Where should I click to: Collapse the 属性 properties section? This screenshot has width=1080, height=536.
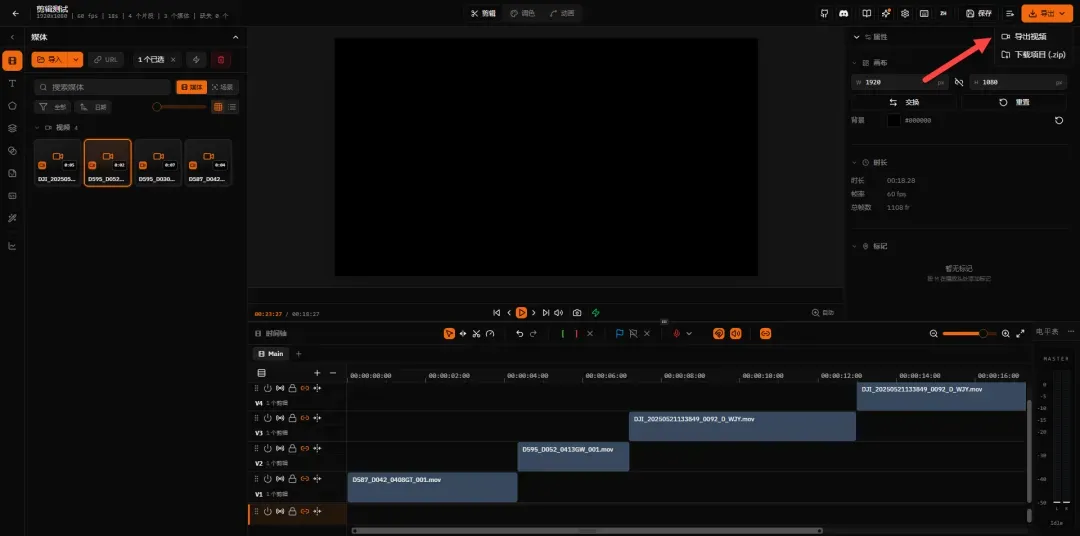tap(856, 37)
